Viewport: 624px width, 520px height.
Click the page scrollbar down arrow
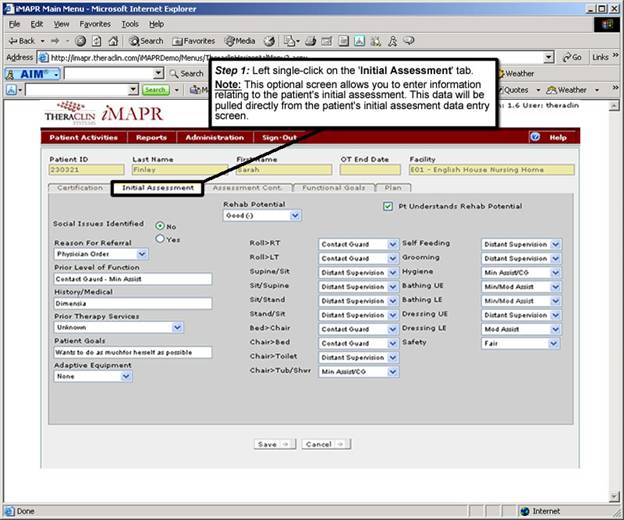click(x=614, y=496)
